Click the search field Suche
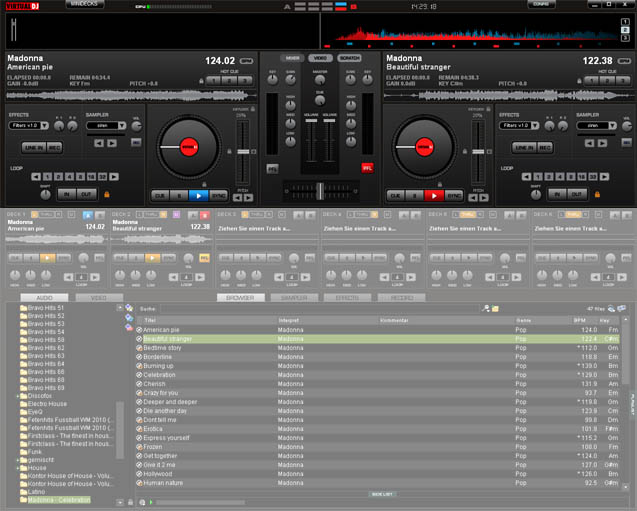 pos(319,309)
